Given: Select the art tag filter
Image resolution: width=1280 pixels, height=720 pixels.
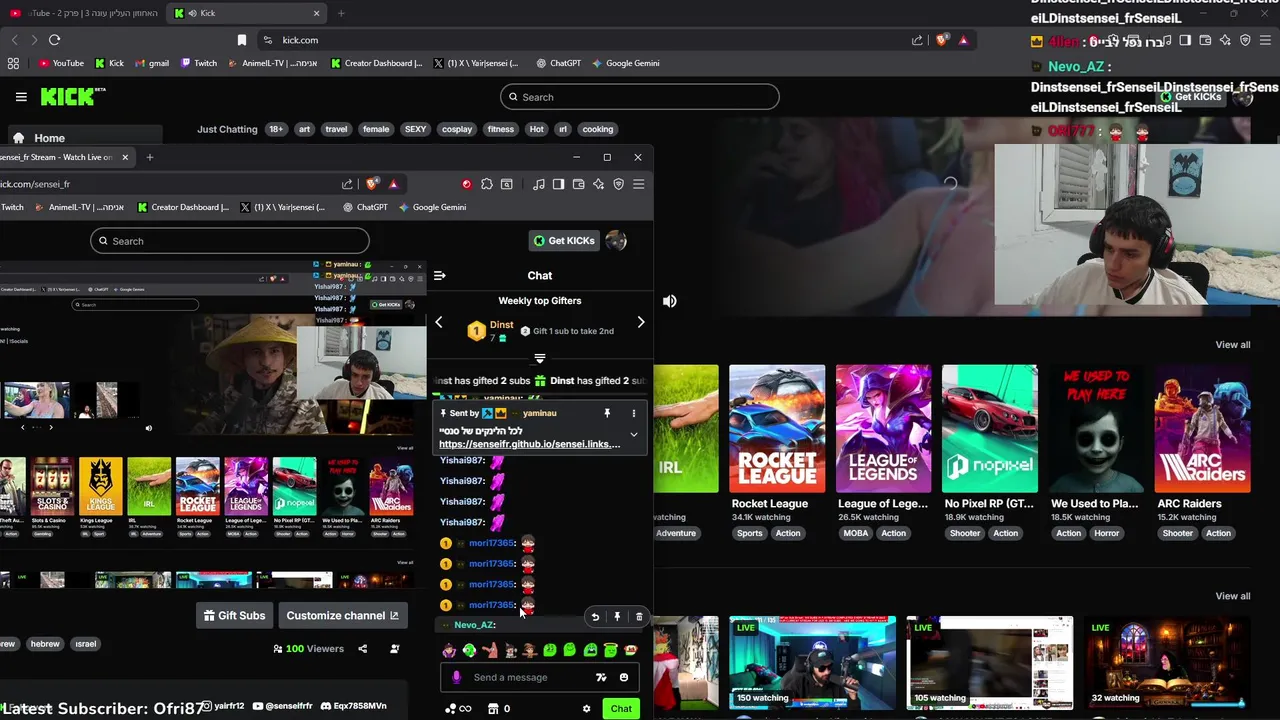Looking at the screenshot, I should 305,129.
